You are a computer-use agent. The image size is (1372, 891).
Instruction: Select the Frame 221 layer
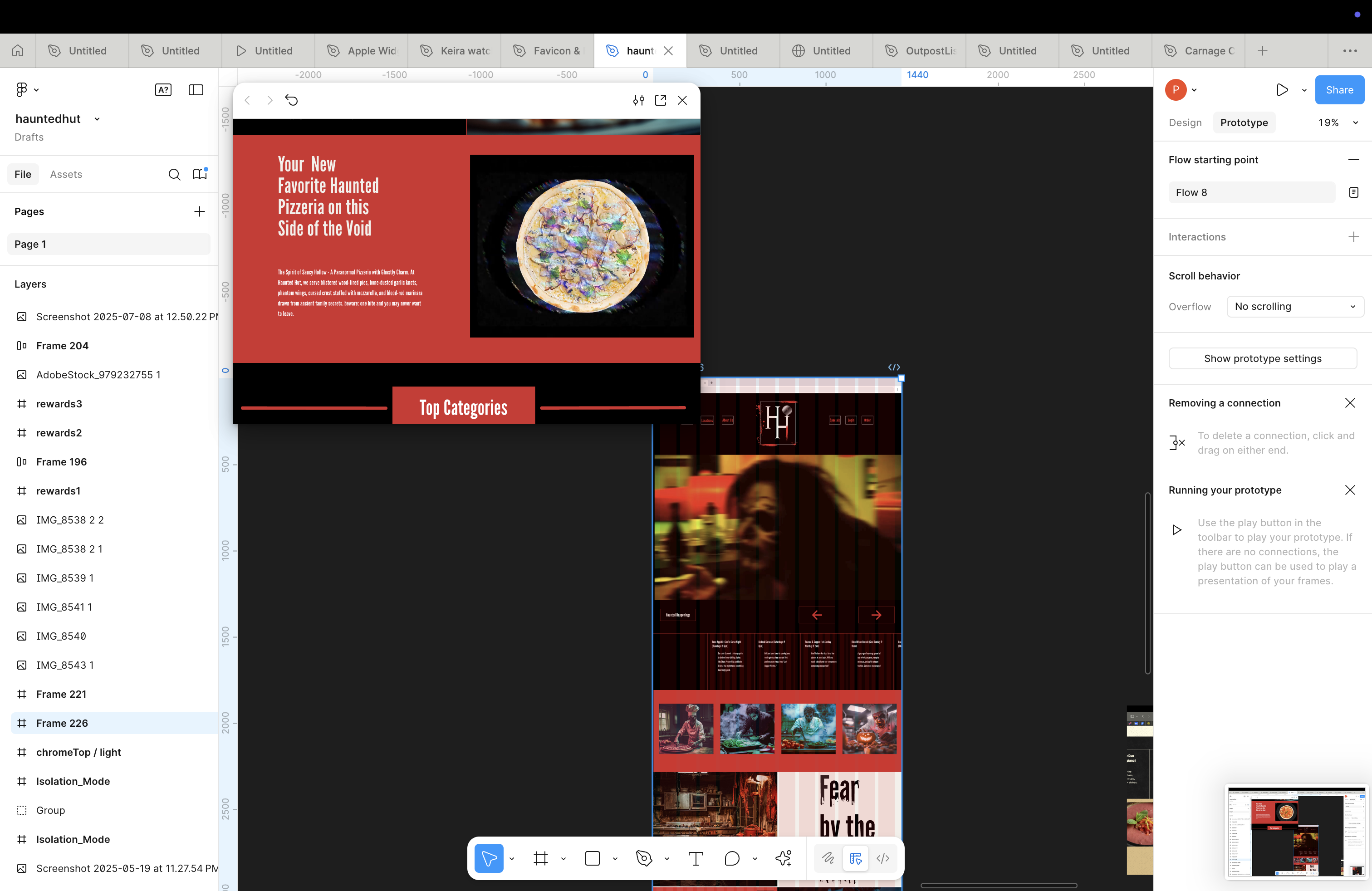[61, 694]
